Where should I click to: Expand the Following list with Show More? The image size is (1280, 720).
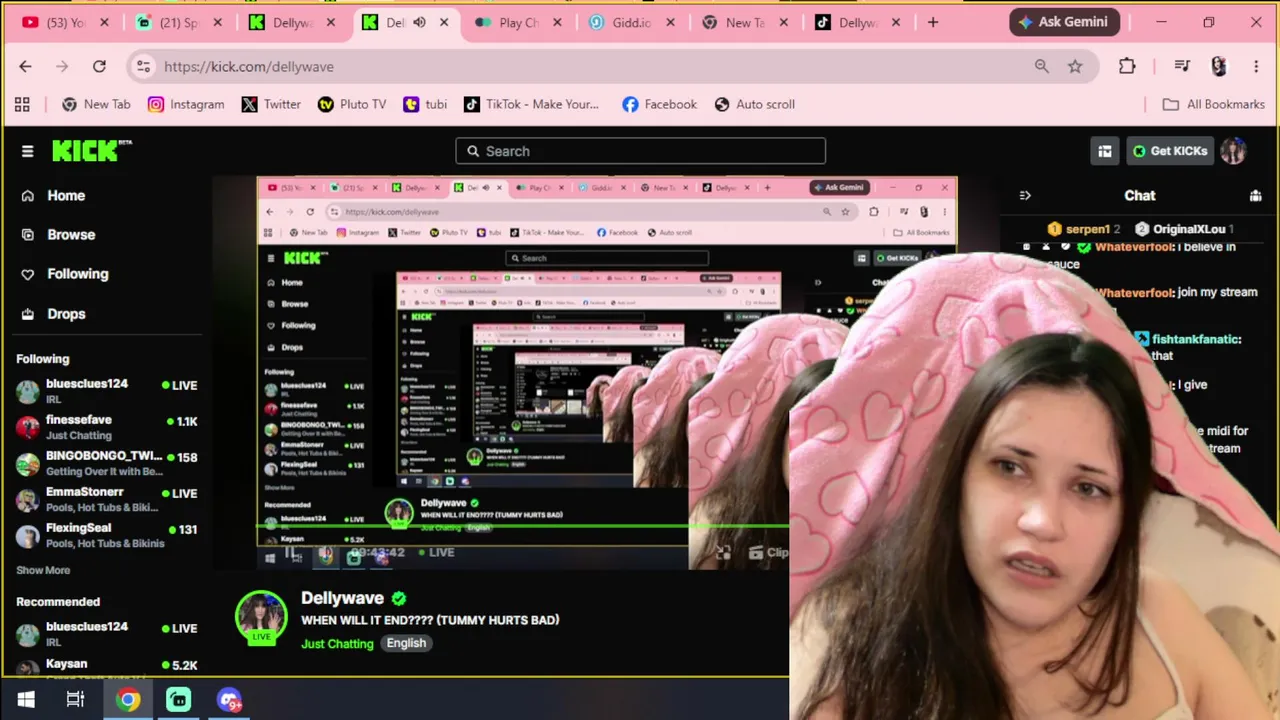coord(43,570)
